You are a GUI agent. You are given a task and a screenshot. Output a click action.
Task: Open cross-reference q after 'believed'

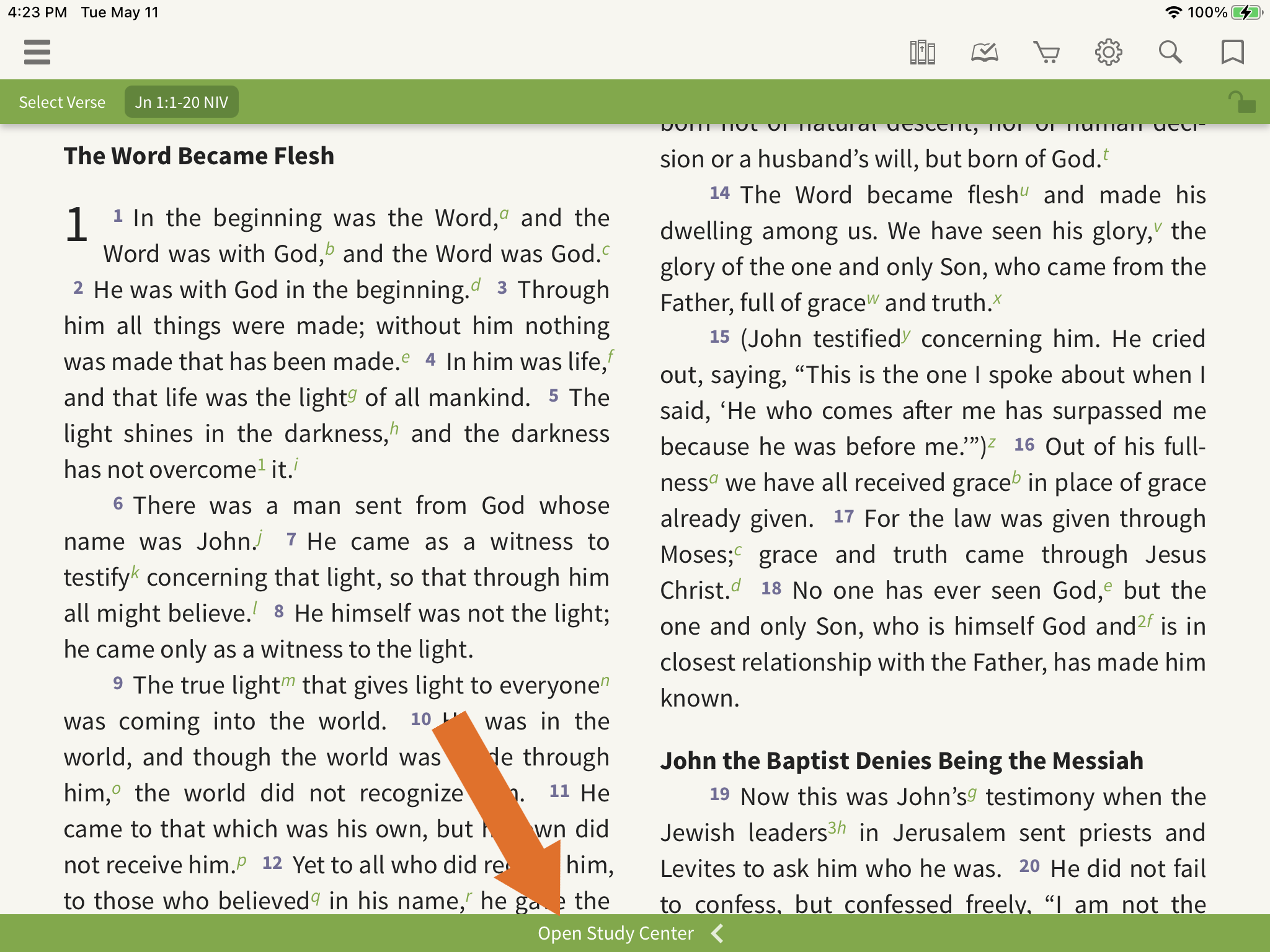click(x=316, y=897)
